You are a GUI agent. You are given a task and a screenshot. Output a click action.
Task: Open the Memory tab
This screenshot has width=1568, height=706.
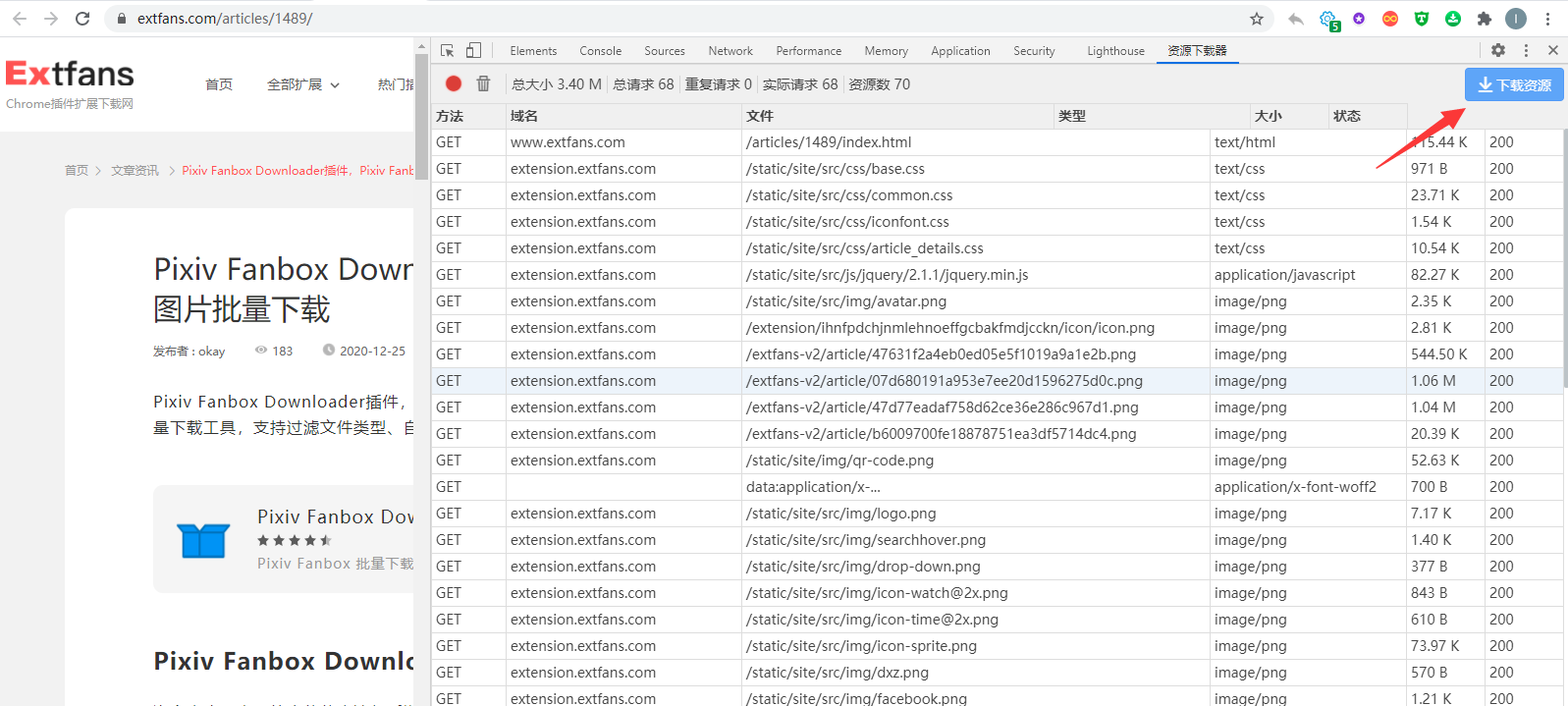pos(886,51)
